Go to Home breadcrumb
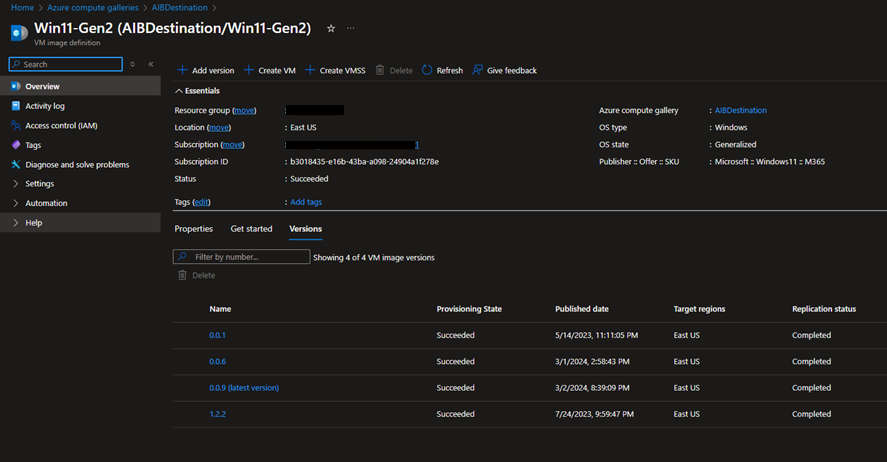The height and width of the screenshot is (462, 887). pos(23,8)
